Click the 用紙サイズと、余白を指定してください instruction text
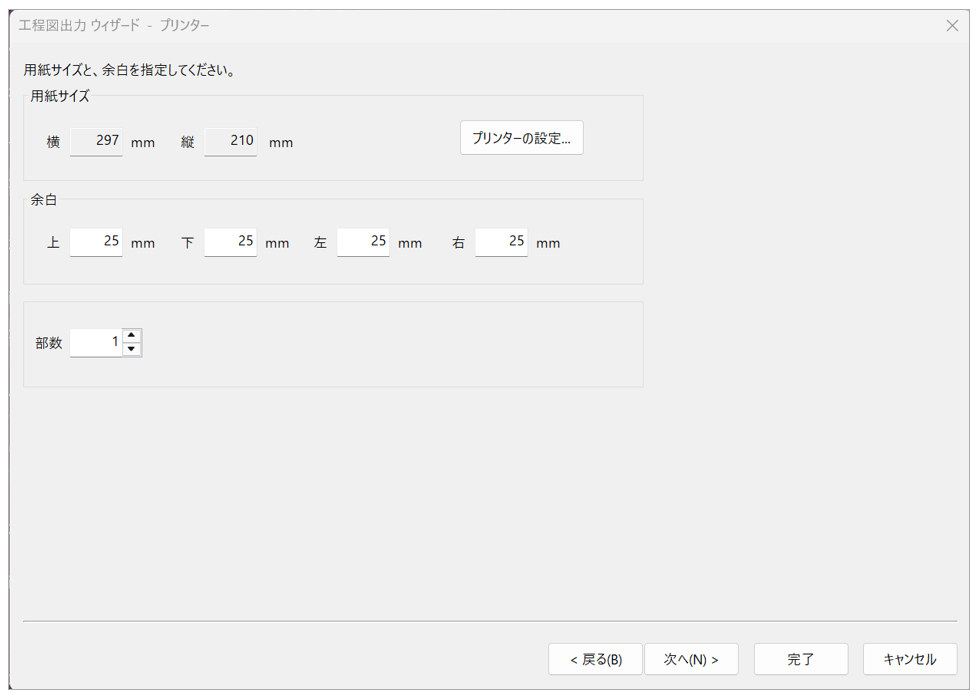Viewport: 976px width, 694px height. point(129,71)
